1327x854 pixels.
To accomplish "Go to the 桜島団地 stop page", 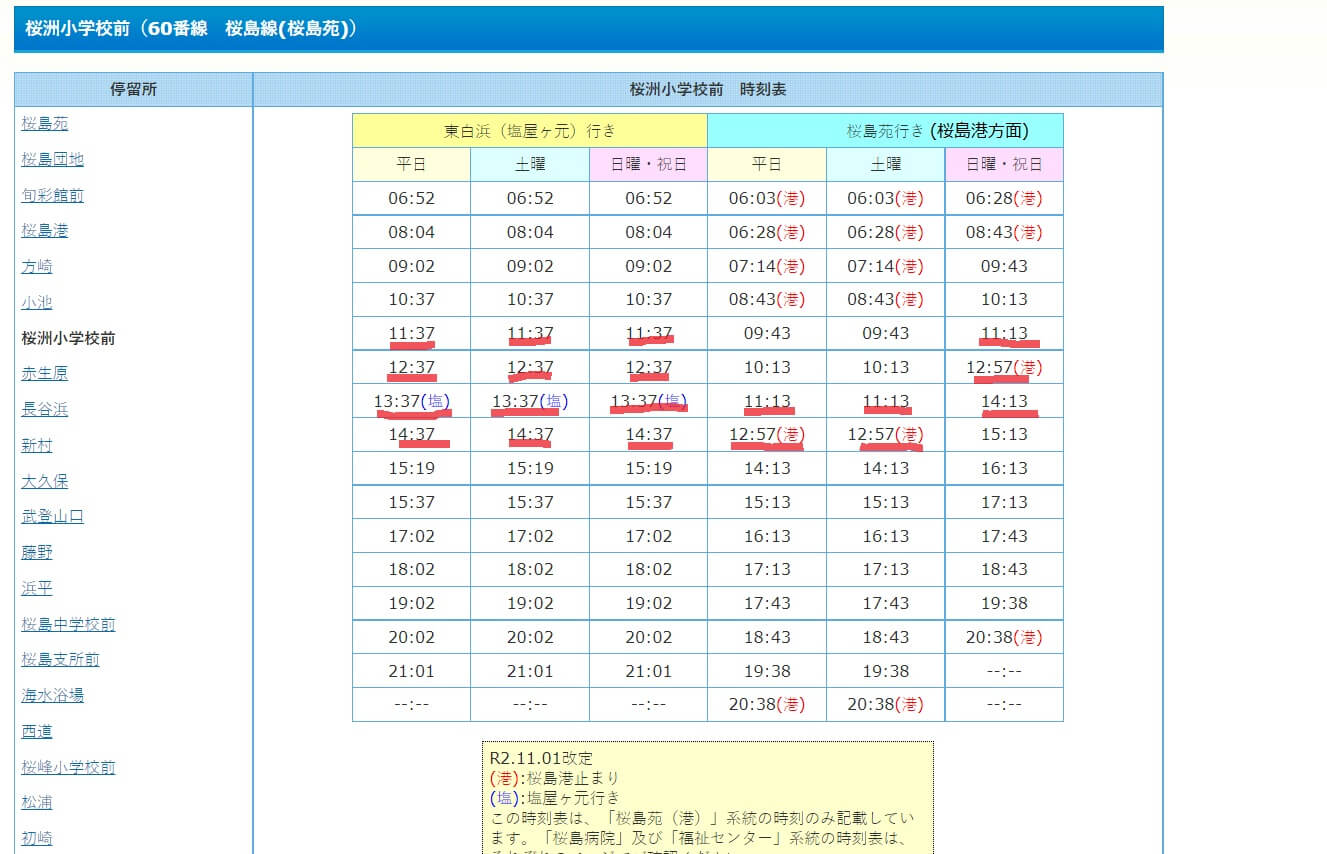I will [x=53, y=160].
